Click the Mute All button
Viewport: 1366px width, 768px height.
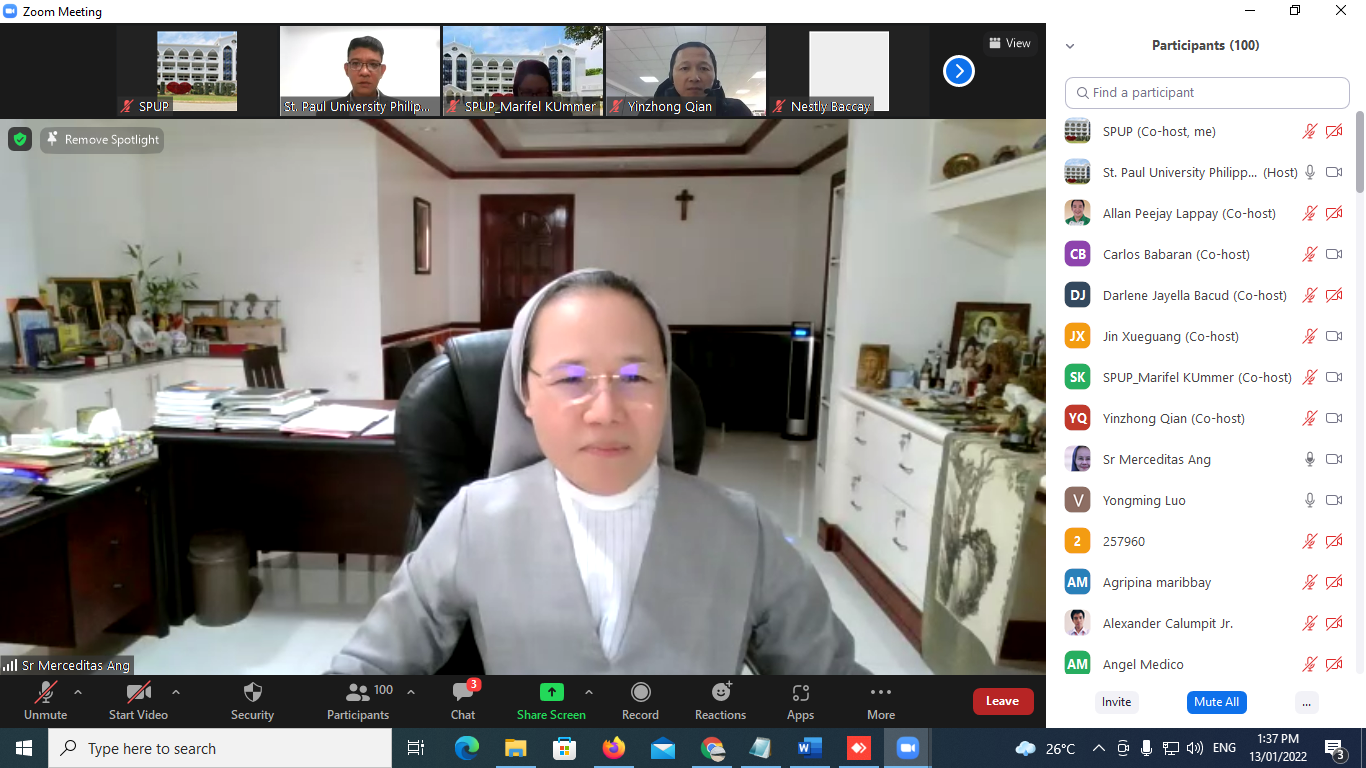(x=1217, y=702)
